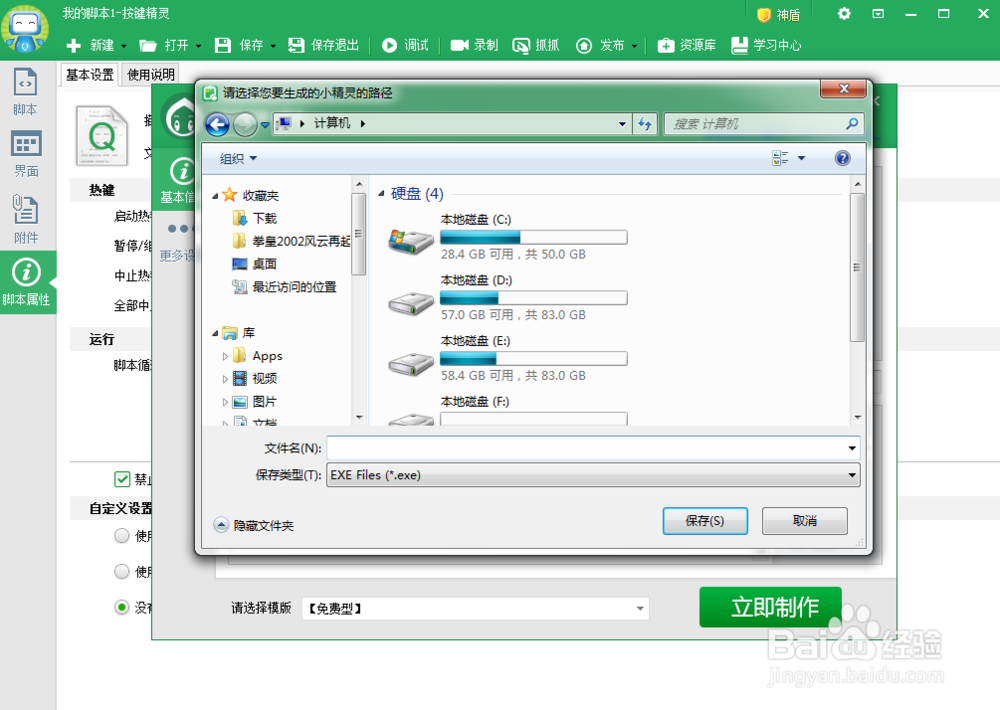Viewport: 1000px width, 710px height.
Task: Select the 本地磁盘 (D:) drive icon
Action: (x=411, y=302)
